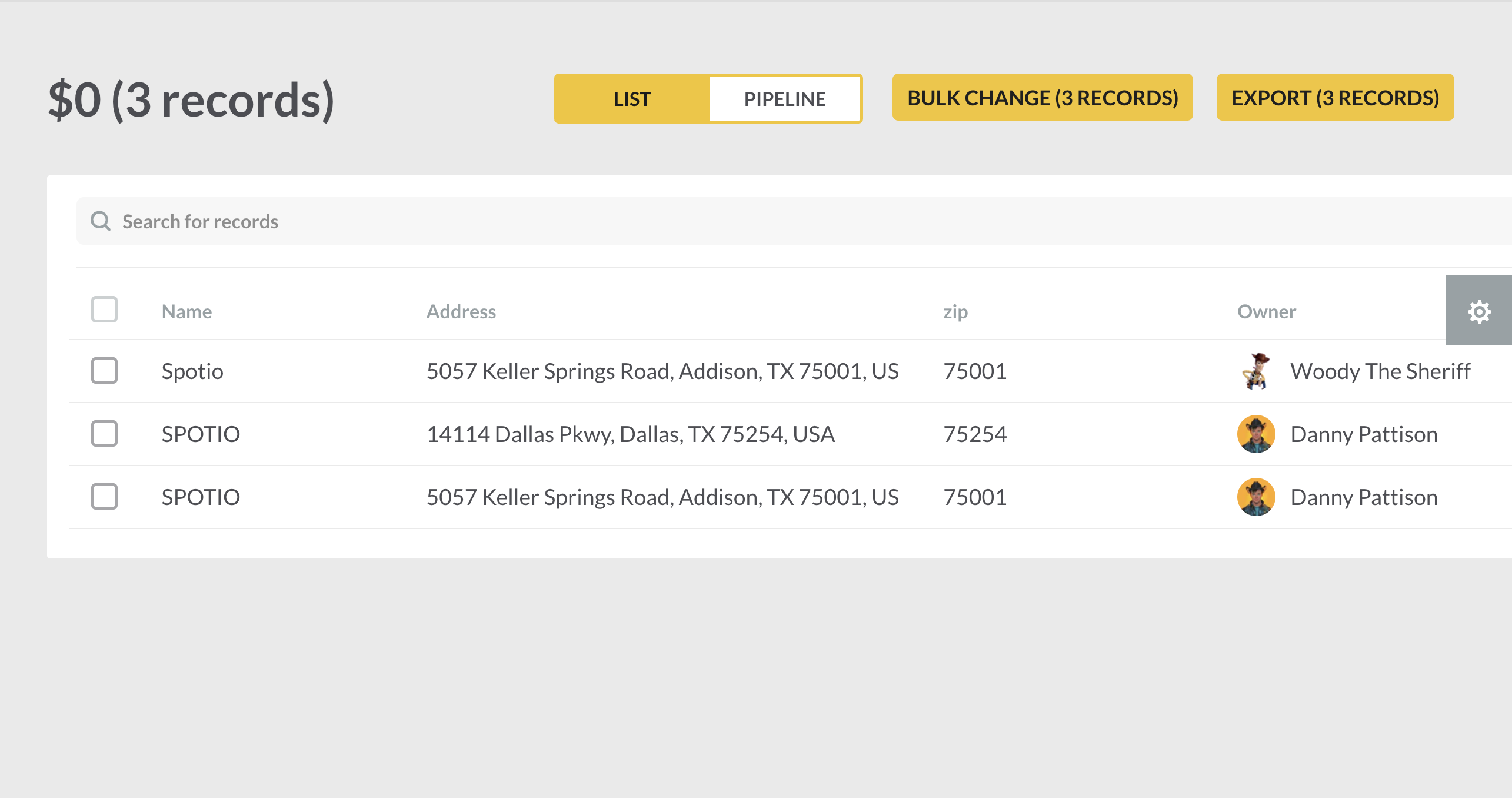Click last row Keller Springs Road address
The width and height of the screenshot is (1512, 798).
[x=662, y=497]
